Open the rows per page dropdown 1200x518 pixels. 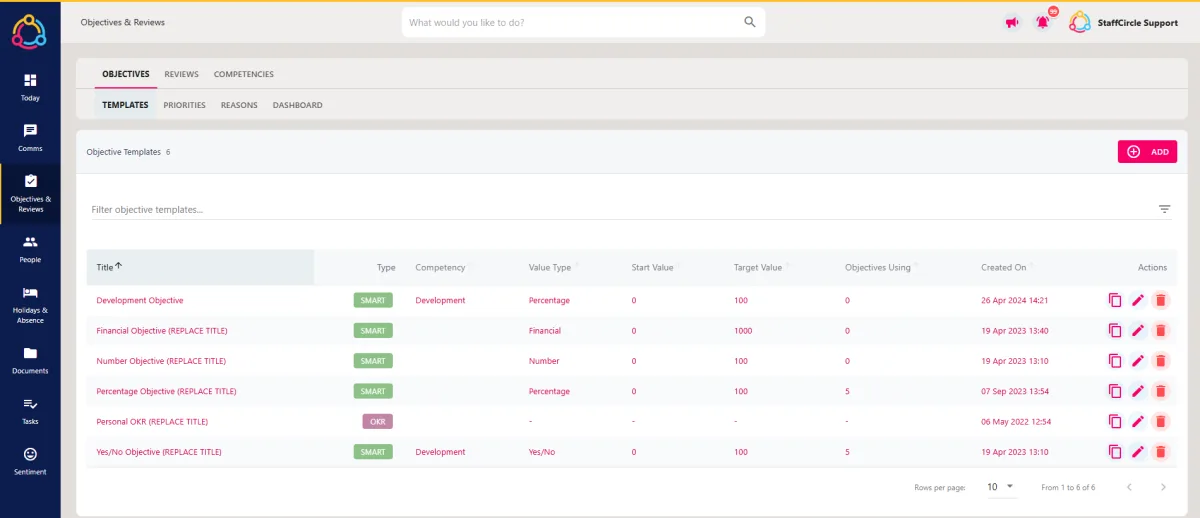click(1000, 487)
